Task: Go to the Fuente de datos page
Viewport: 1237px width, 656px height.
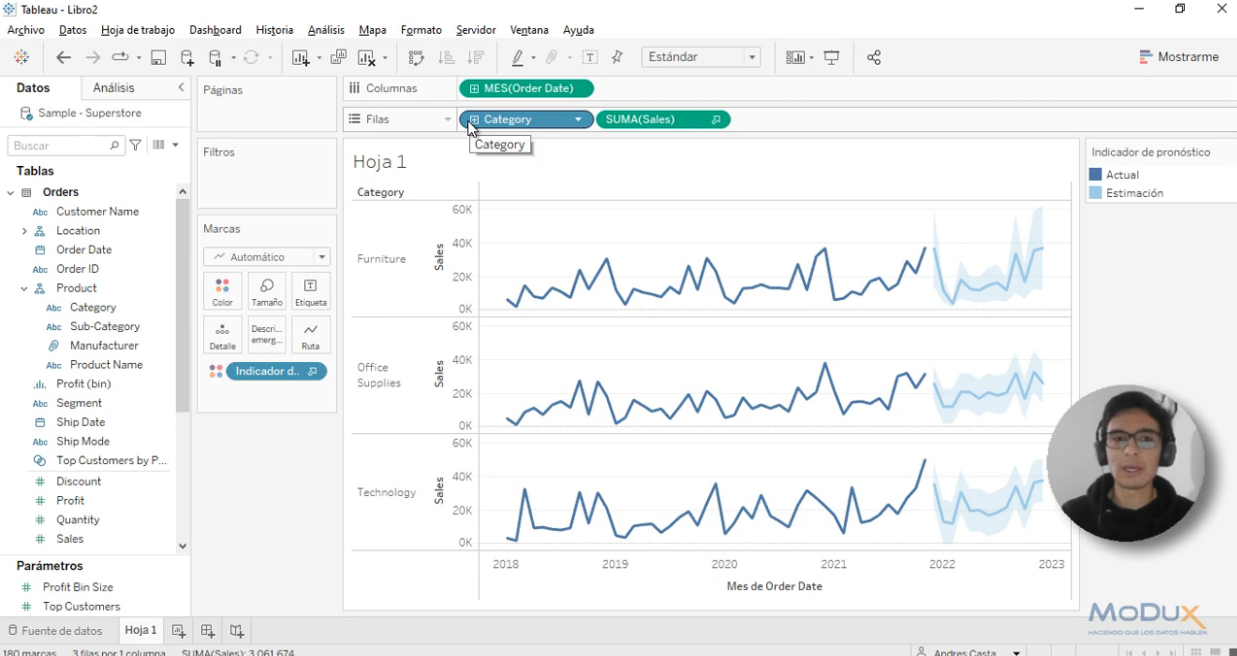Action: [x=55, y=630]
